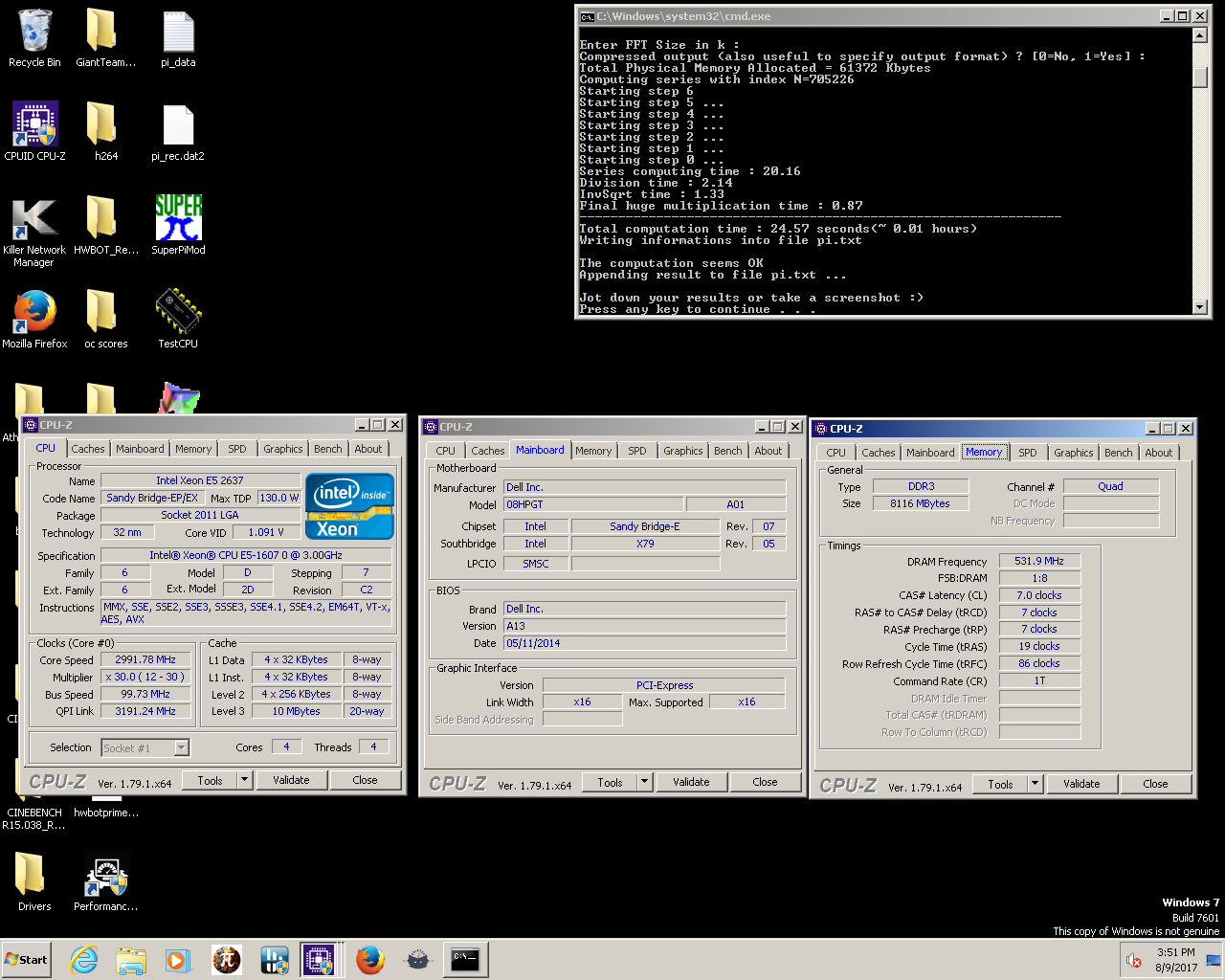Click Validate in middle CPU-Z window
This screenshot has width=1225, height=980.
coord(691,782)
